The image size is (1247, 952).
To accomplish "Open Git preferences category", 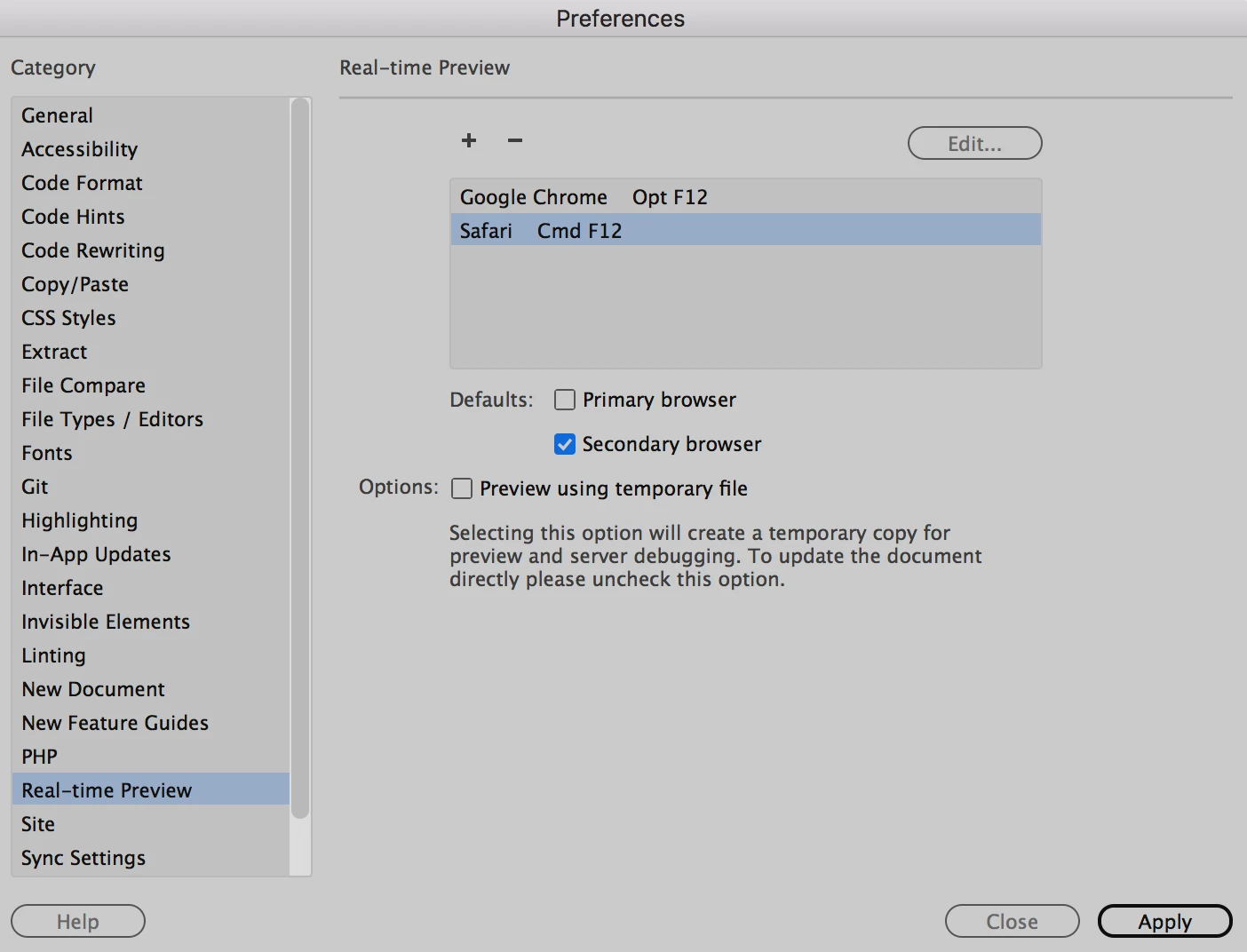I will pyautogui.click(x=36, y=487).
